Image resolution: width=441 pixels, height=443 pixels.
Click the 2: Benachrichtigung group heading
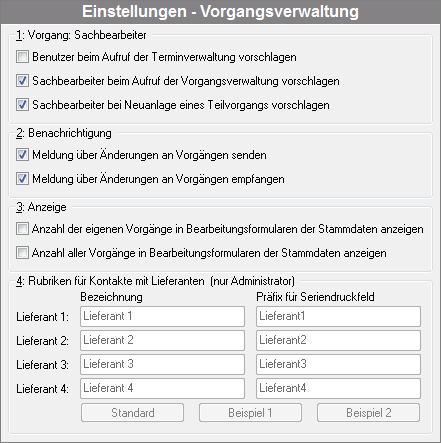pos(64,133)
